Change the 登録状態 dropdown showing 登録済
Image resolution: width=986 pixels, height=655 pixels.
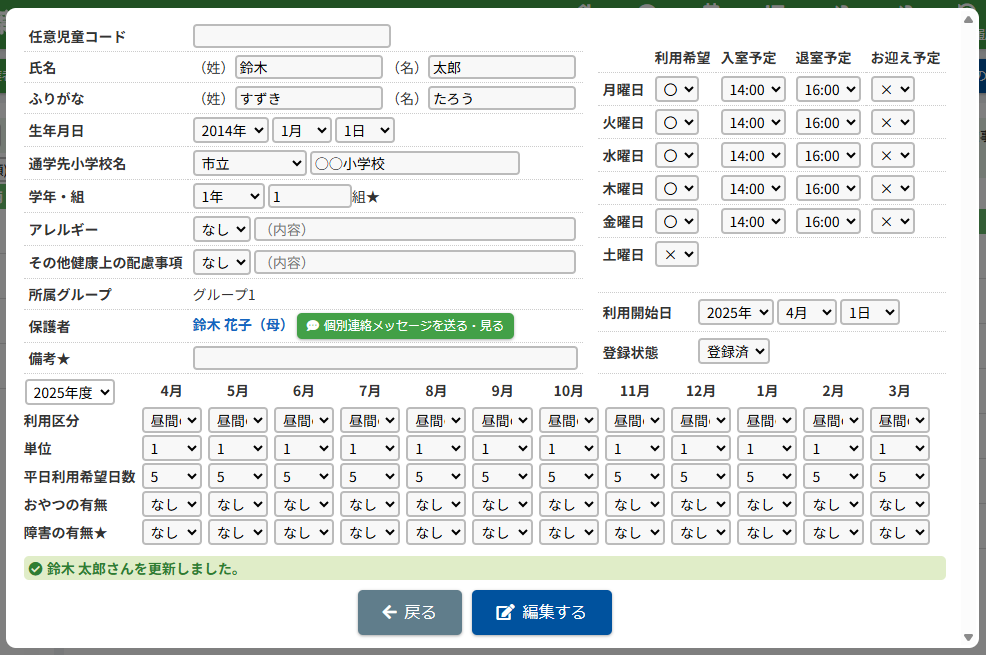(734, 352)
